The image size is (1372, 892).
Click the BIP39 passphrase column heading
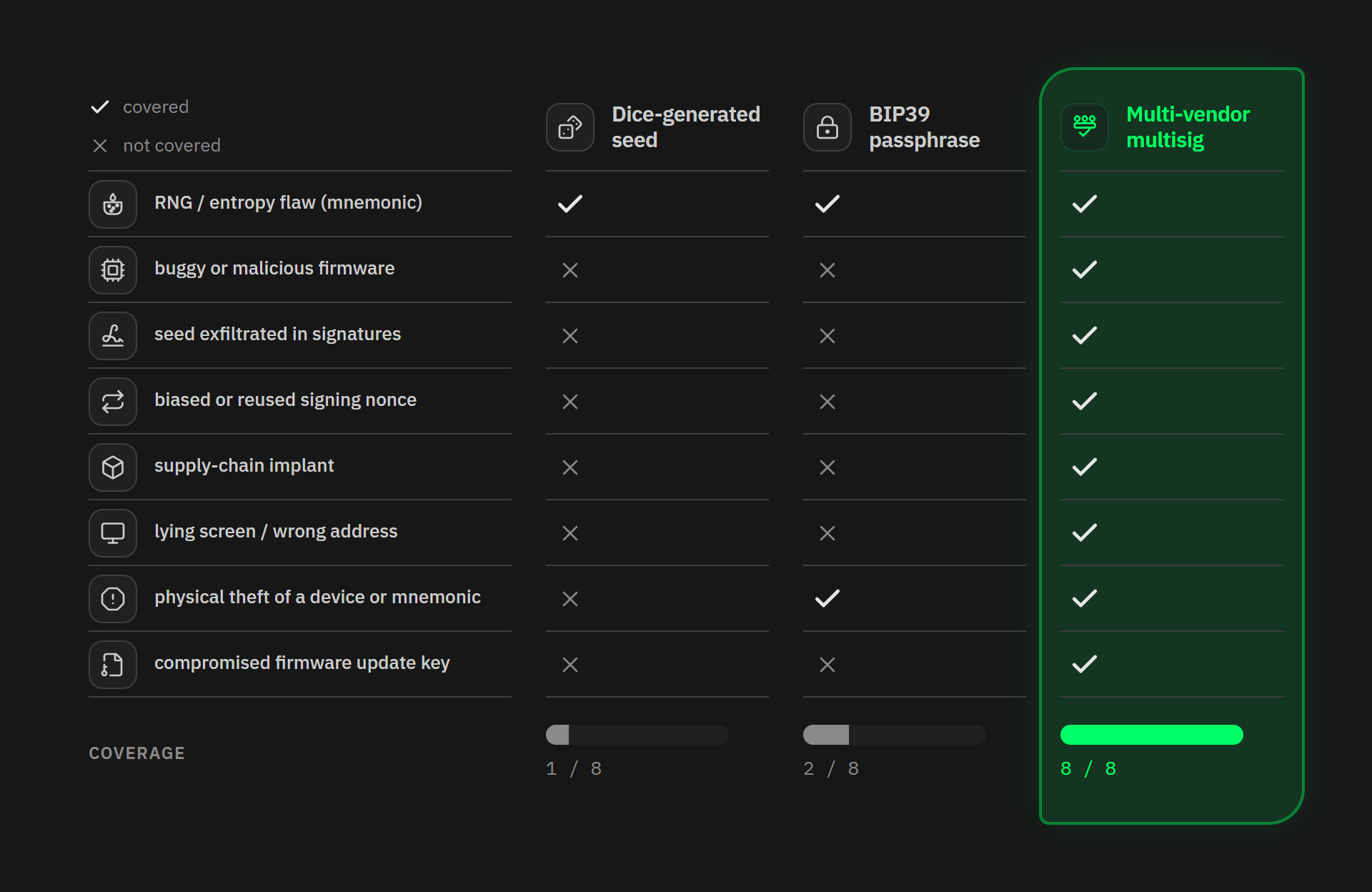click(x=925, y=127)
